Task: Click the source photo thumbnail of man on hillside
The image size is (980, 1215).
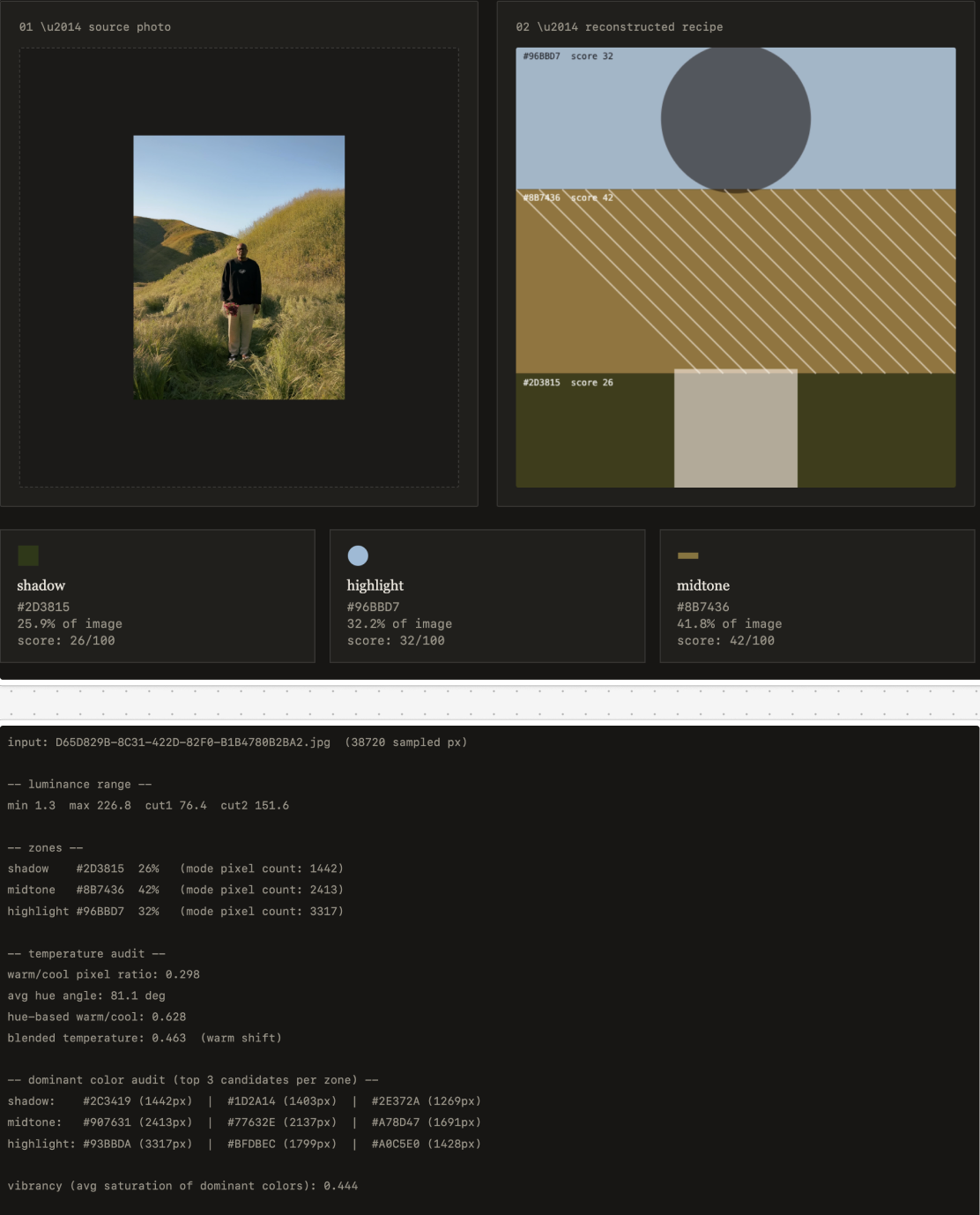Action: click(239, 267)
